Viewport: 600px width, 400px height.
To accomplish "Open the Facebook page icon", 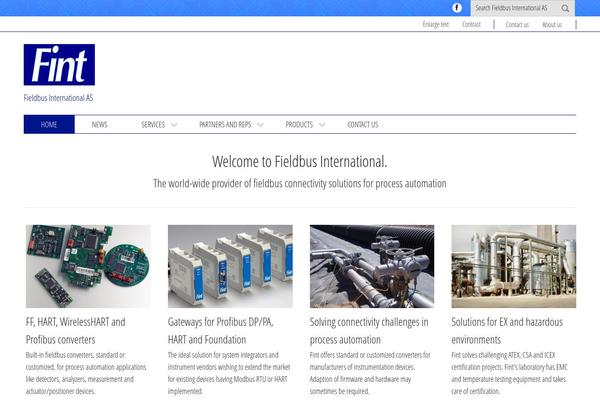I will (457, 8).
